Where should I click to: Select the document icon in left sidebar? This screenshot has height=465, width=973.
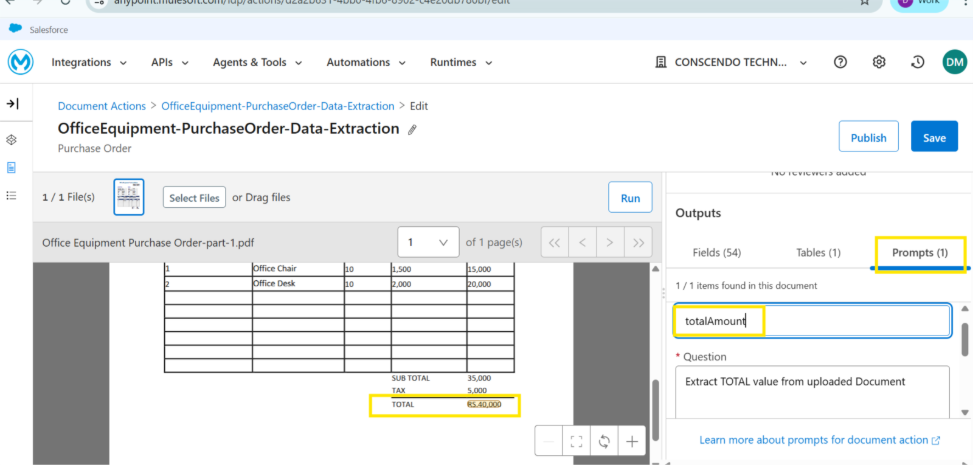pos(12,167)
